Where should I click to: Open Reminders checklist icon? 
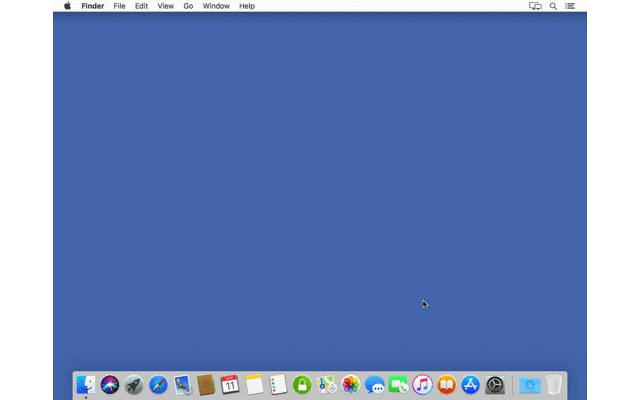point(278,384)
